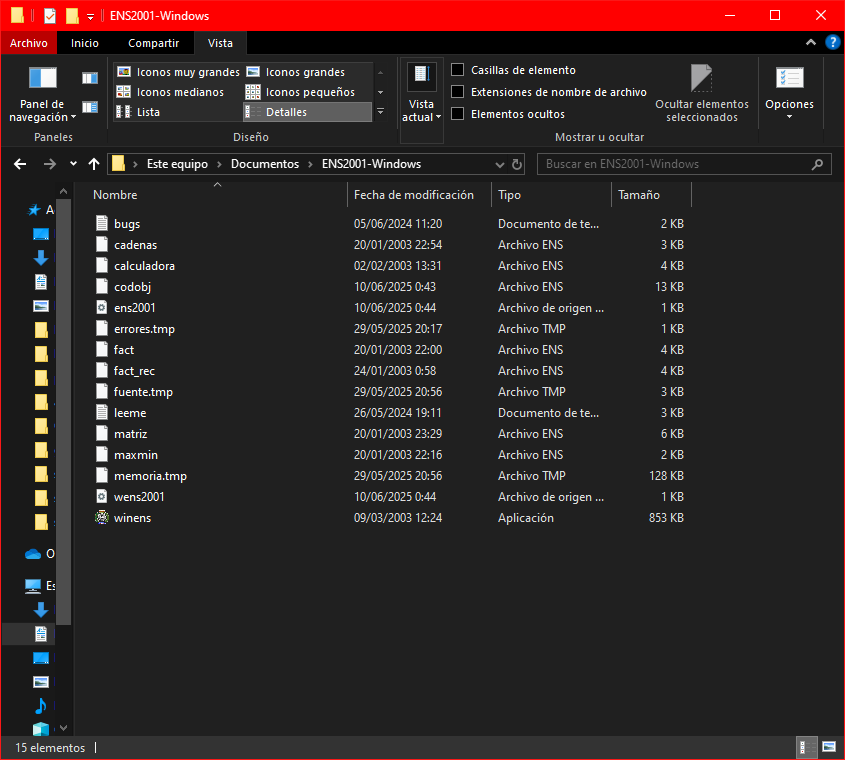Enable Casillas de elemento checkbox
The height and width of the screenshot is (760, 845).
(x=458, y=70)
